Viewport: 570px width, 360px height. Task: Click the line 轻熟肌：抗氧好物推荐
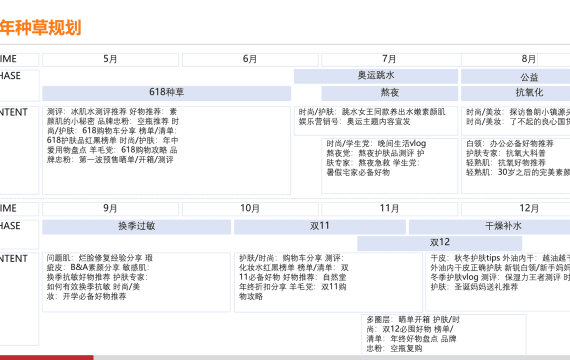[x=506, y=163]
